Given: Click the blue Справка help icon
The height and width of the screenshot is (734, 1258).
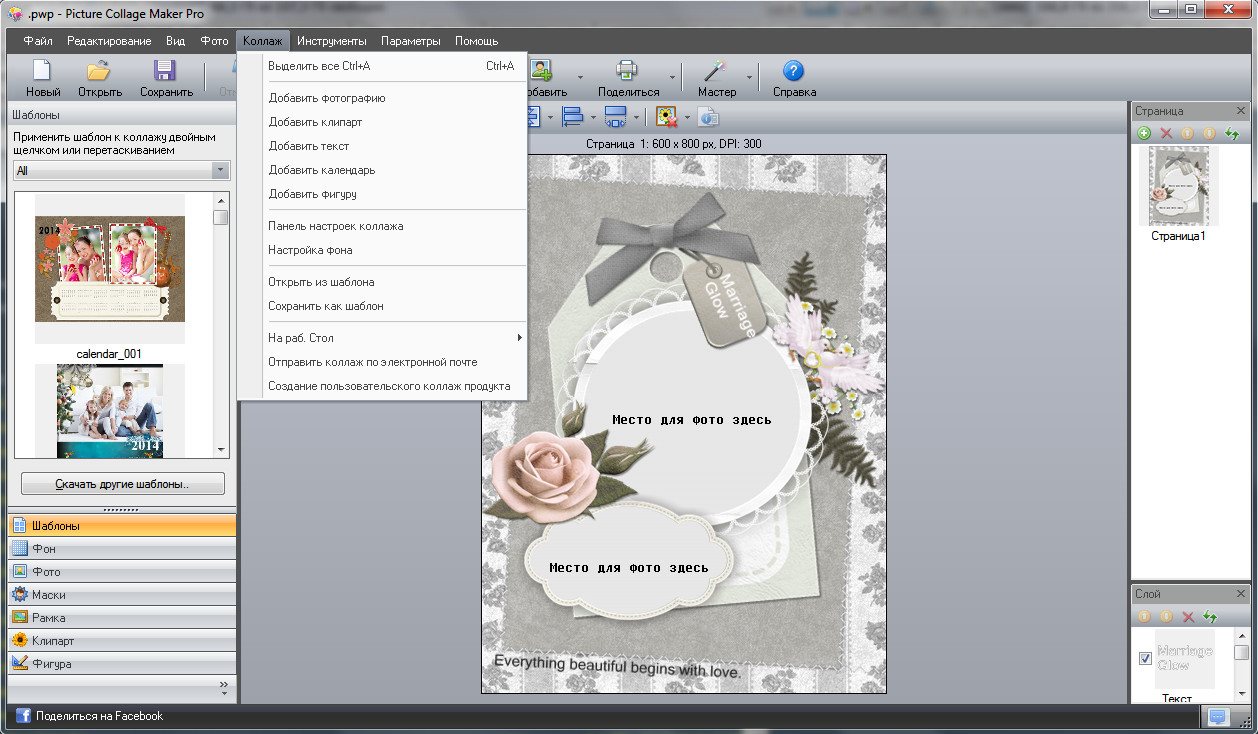Looking at the screenshot, I should coord(793,72).
